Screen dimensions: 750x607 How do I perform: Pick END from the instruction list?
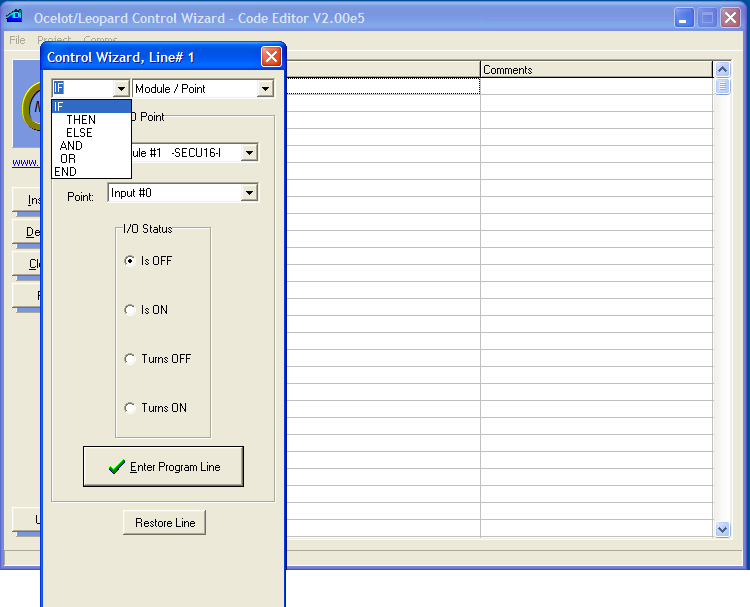point(91,171)
